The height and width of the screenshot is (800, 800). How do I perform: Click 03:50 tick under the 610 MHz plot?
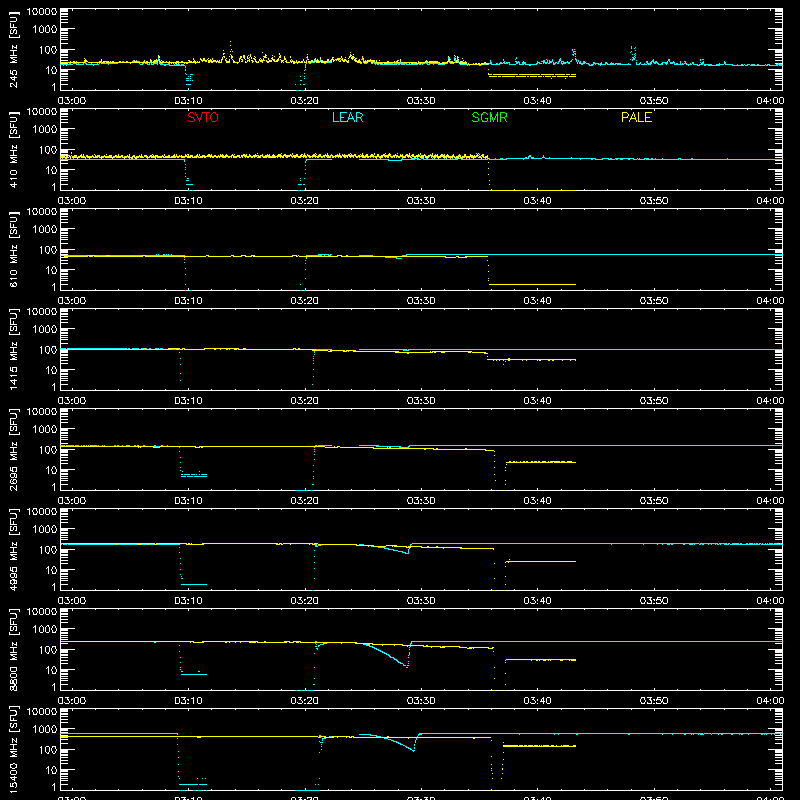pyautogui.click(x=654, y=301)
